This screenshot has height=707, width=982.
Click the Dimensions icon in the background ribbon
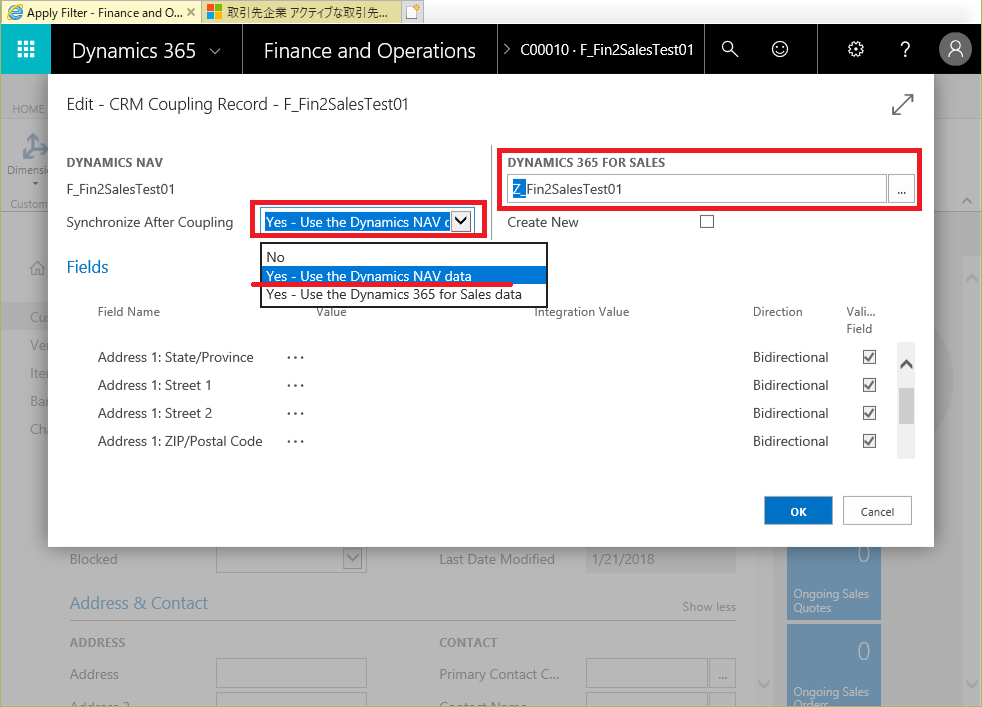pyautogui.click(x=33, y=147)
